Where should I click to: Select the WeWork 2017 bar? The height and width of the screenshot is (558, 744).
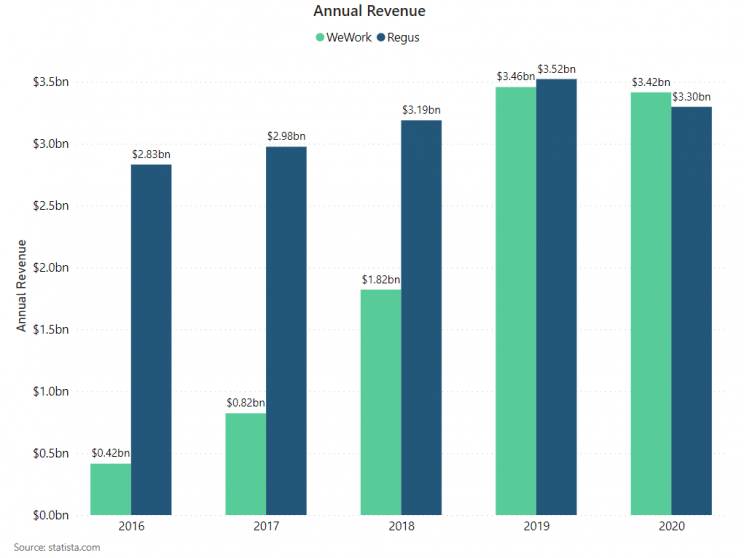246,464
